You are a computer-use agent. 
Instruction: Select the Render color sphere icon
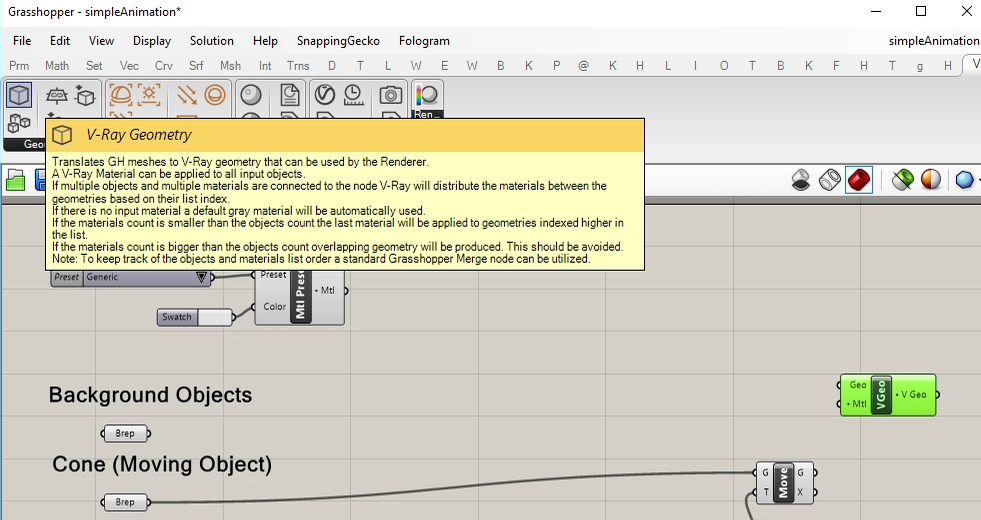click(x=427, y=95)
